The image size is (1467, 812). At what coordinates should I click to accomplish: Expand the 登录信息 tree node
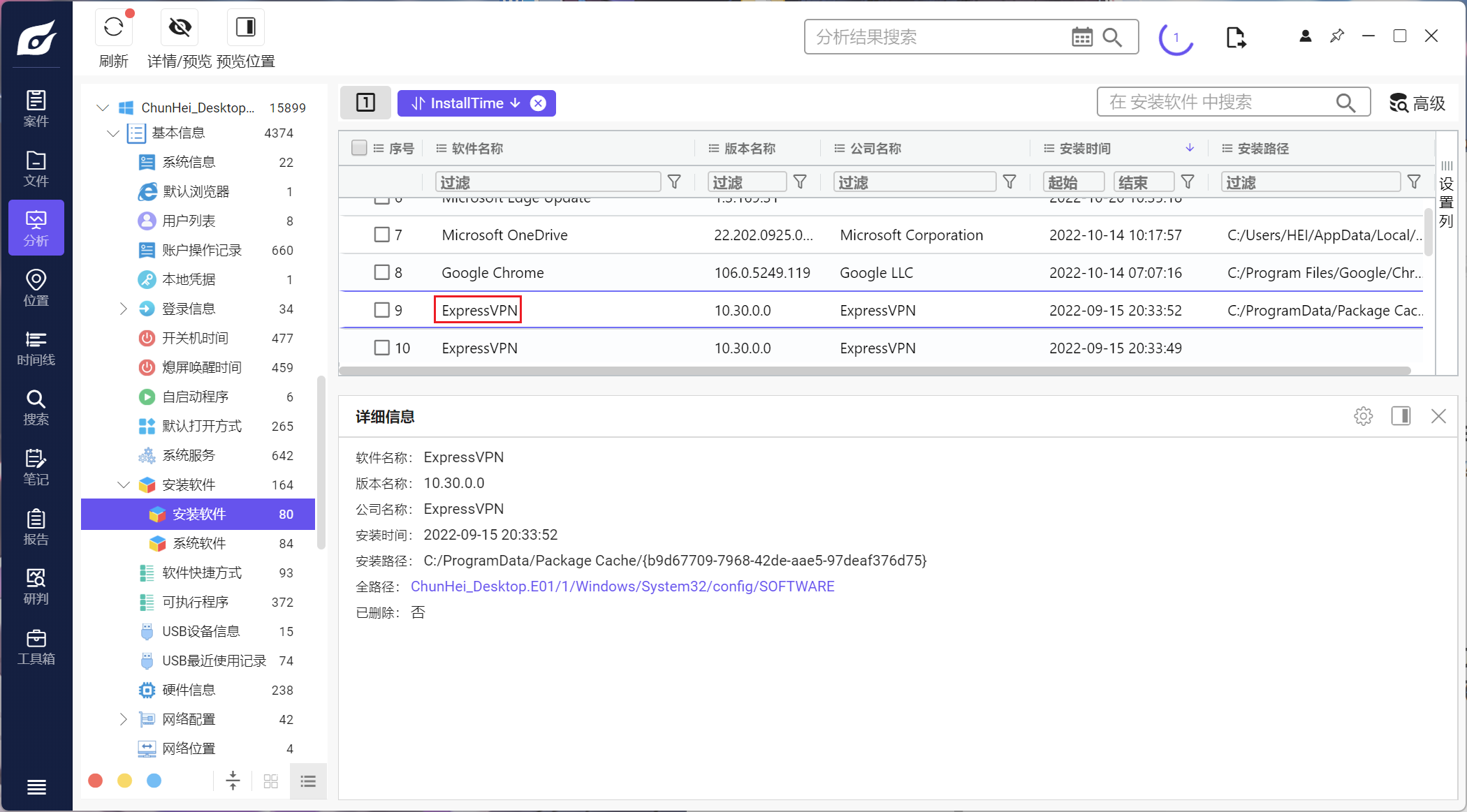point(124,309)
